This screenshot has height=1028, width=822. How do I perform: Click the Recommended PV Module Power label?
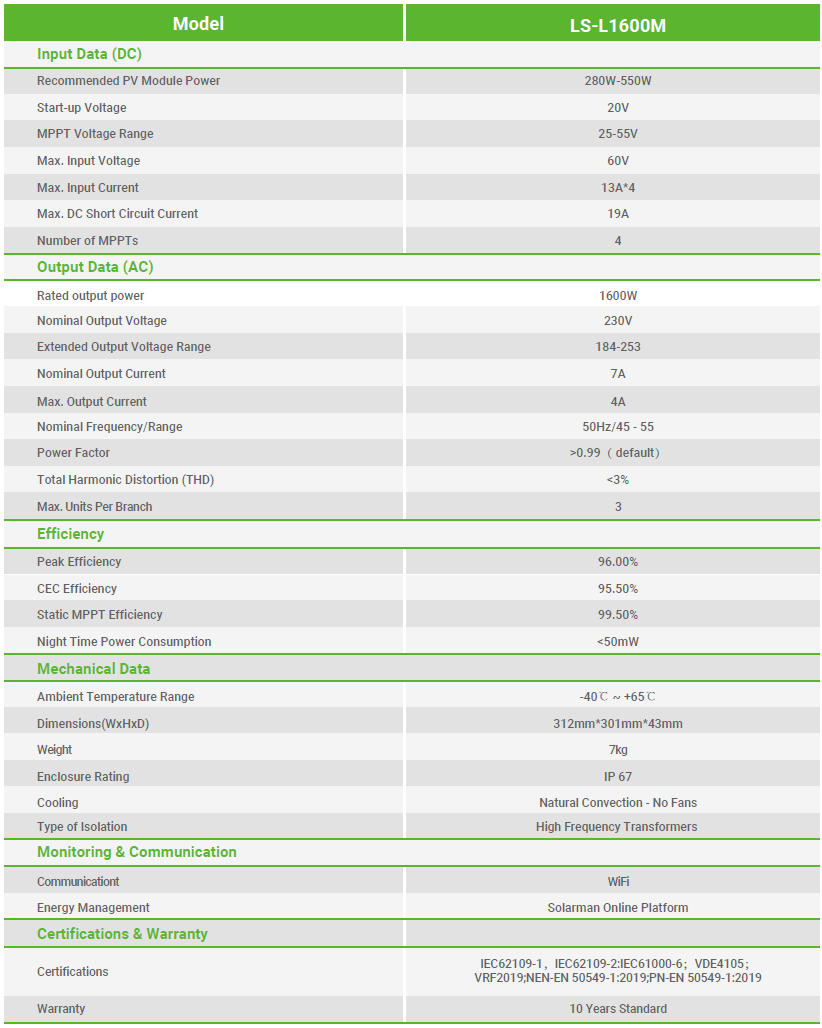tap(128, 81)
